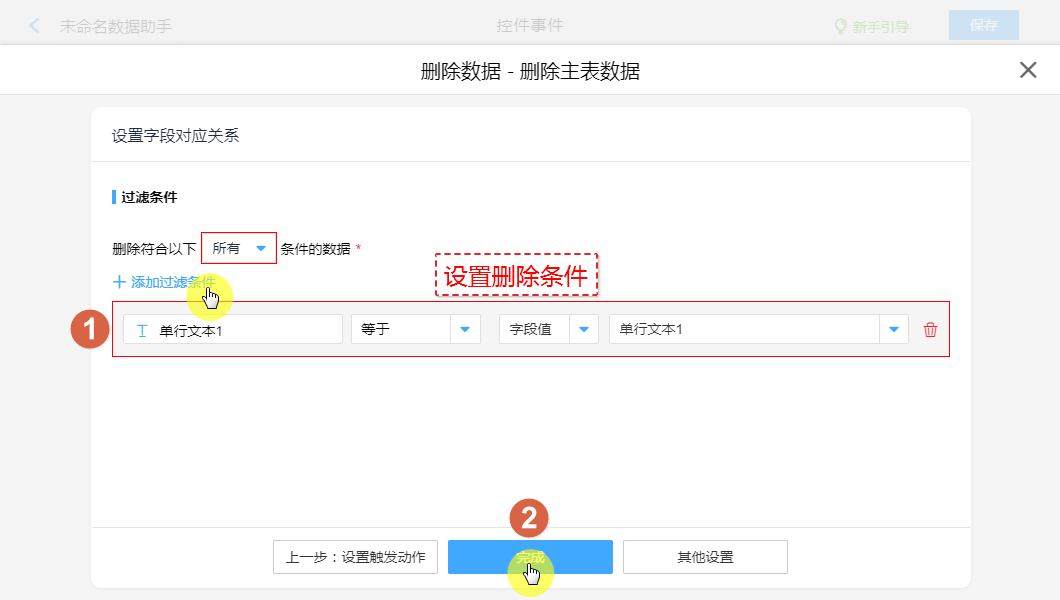Click the red 设置删除条件 annotation label

(516, 275)
